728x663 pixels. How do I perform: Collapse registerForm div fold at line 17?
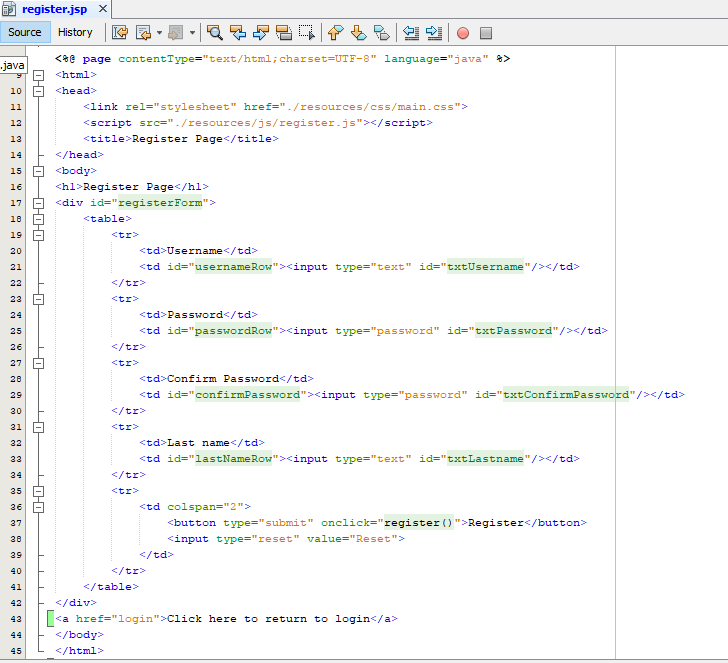tap(39, 203)
